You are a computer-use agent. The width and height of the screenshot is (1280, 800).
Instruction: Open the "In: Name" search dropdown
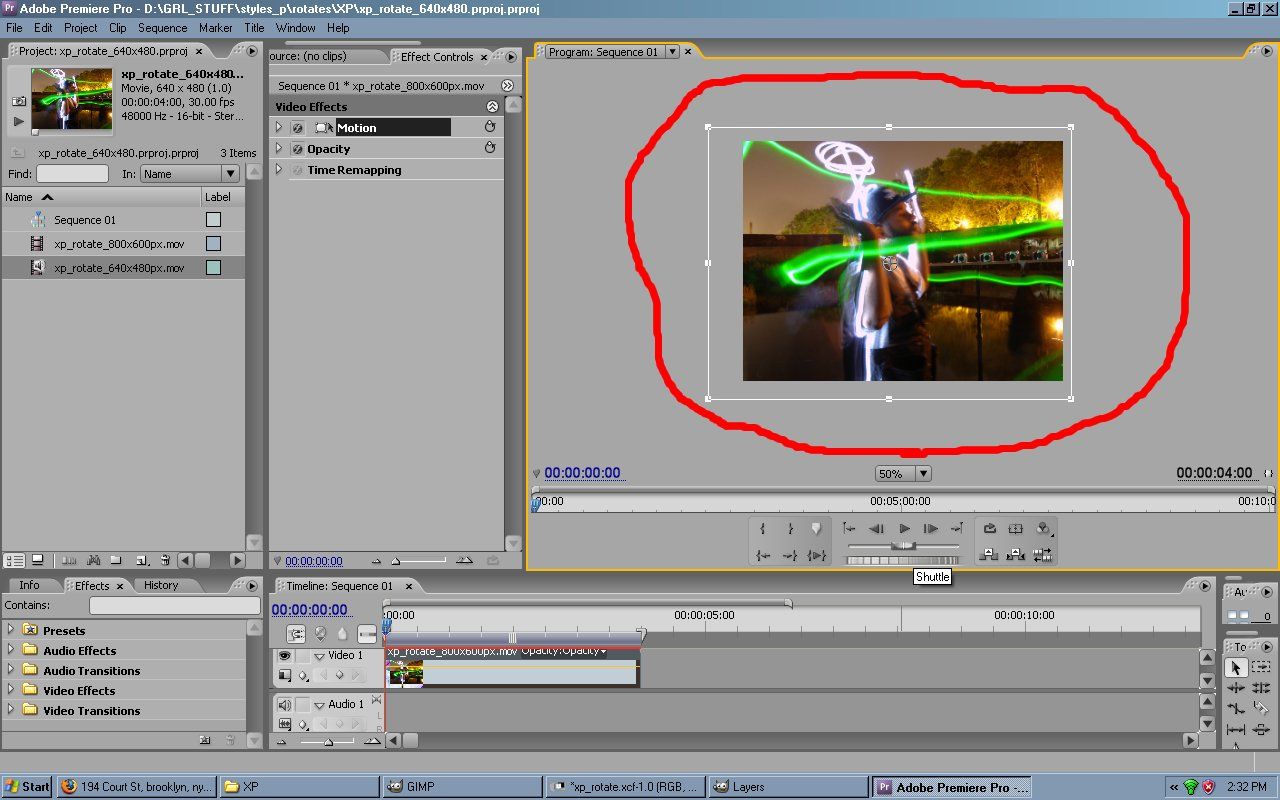pyautogui.click(x=231, y=173)
